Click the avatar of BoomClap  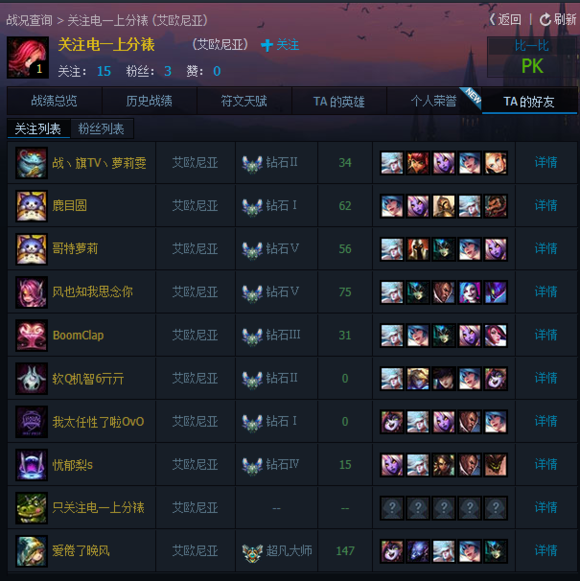[32, 335]
